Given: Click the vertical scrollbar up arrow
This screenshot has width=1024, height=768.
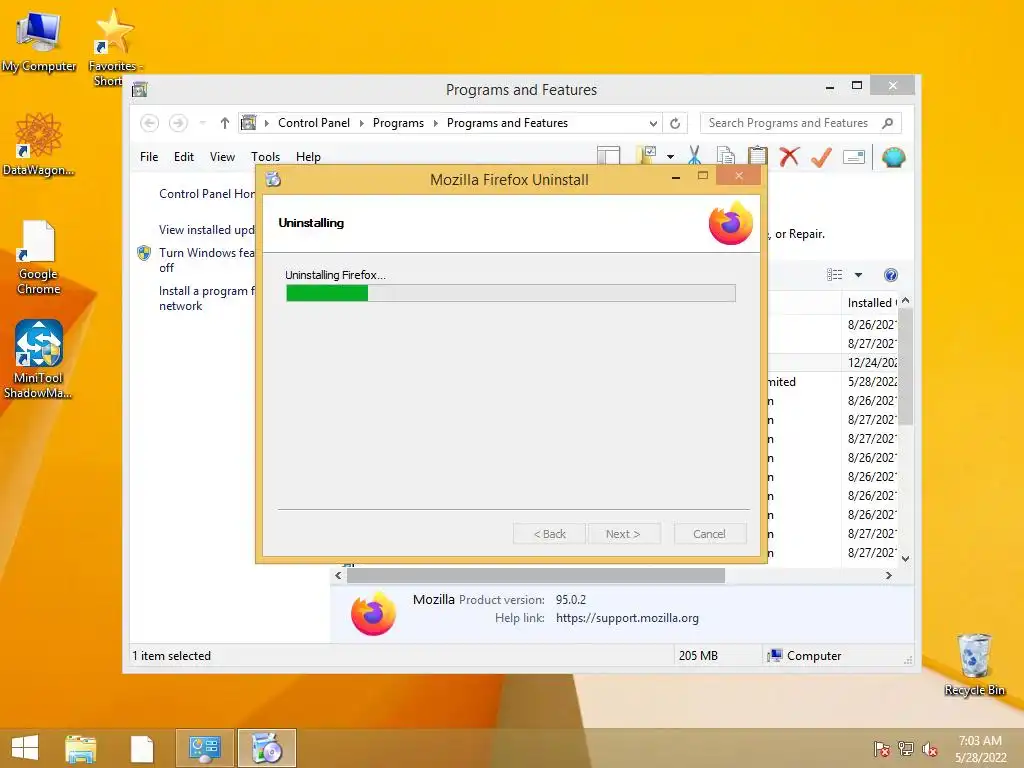Looking at the screenshot, I should [905, 300].
